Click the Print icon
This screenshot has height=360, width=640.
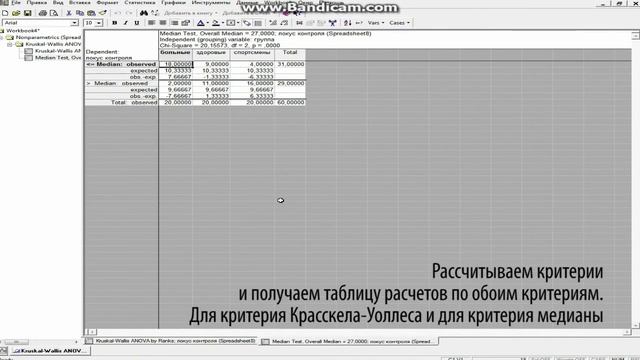[42, 13]
